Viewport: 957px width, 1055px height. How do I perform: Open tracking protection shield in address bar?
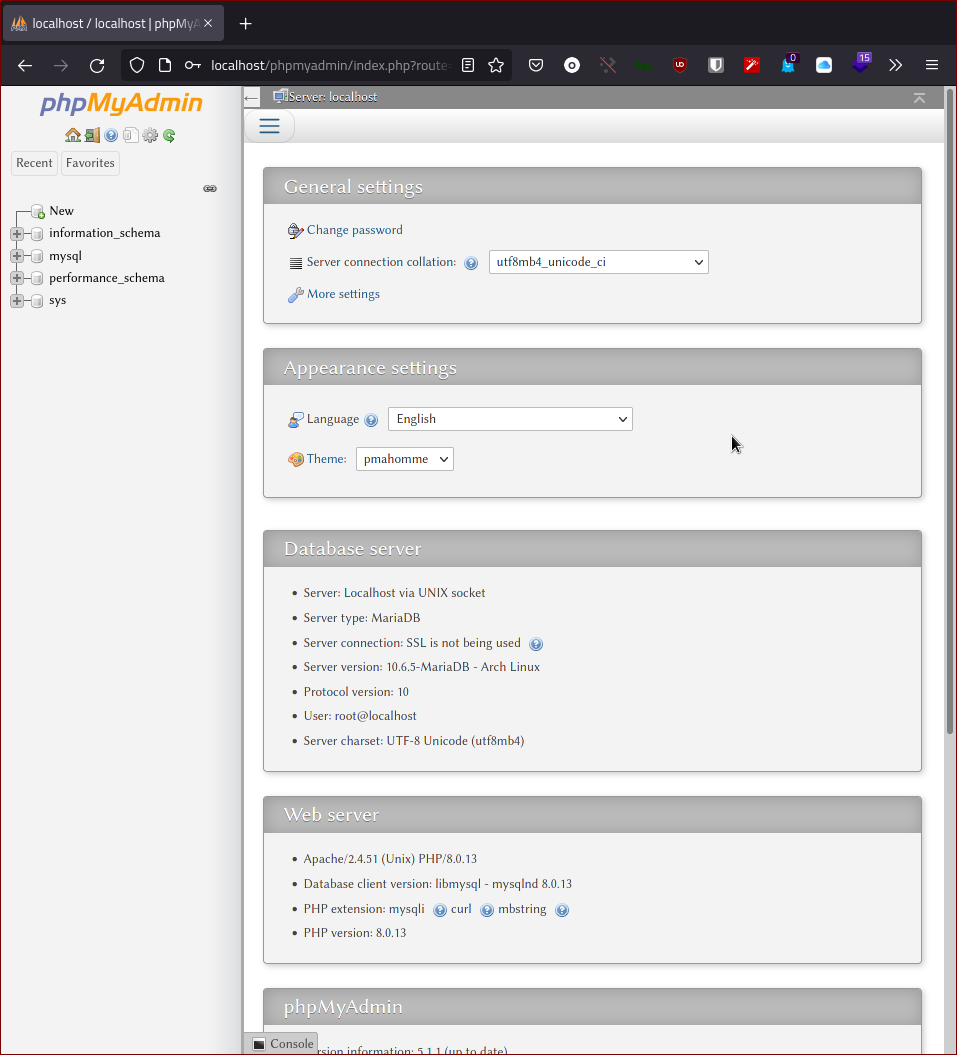137,65
